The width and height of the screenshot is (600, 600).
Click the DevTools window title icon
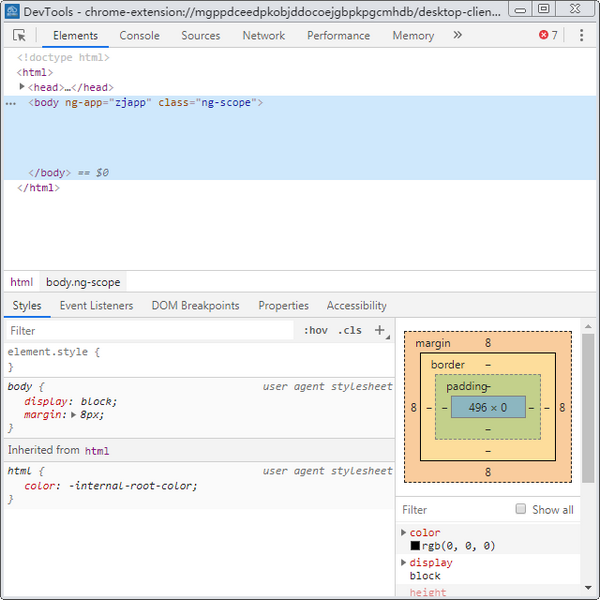click(12, 9)
